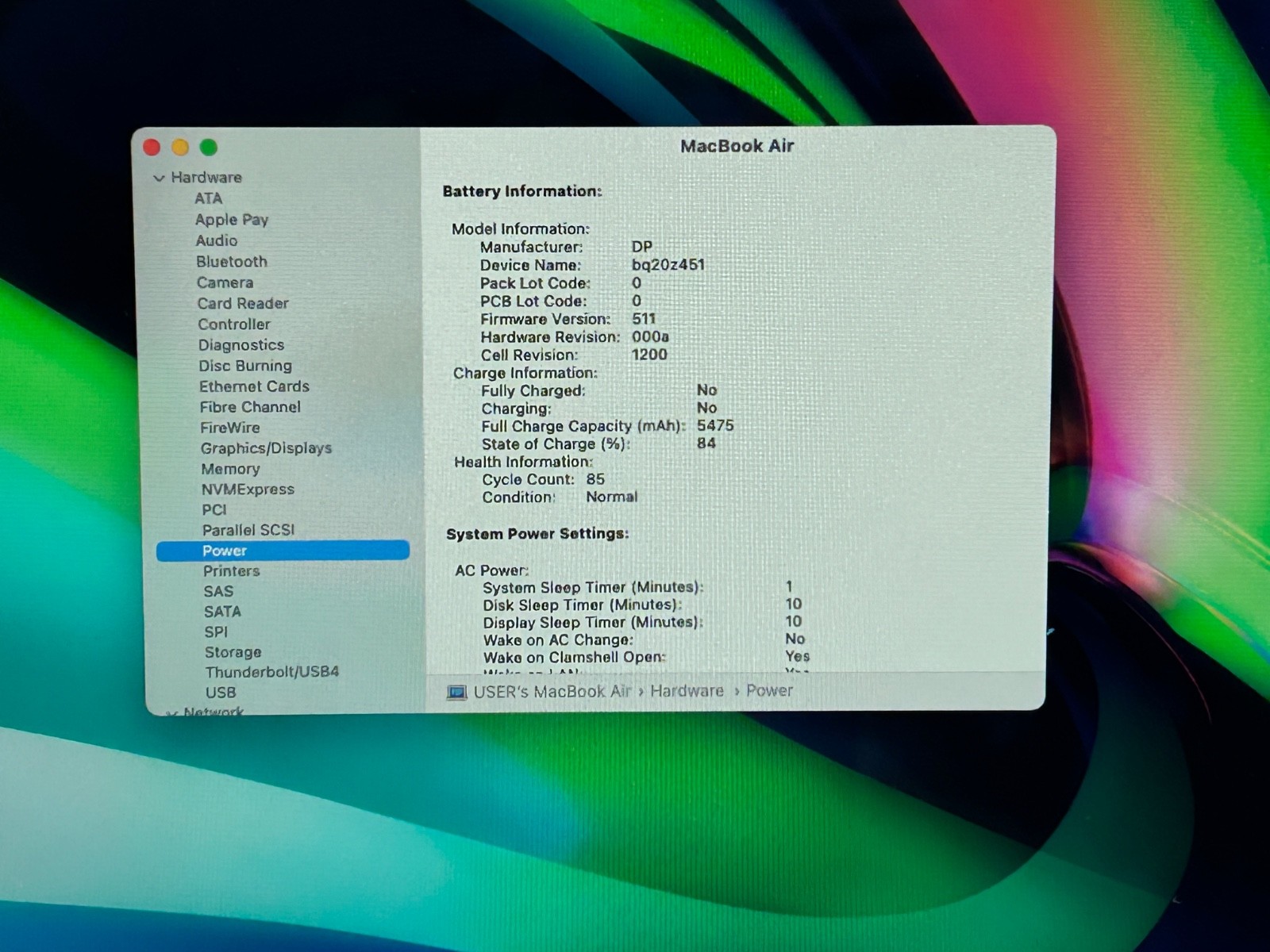Select PCI in the sidebar
Screen dimensions: 1270x952
pos(214,509)
